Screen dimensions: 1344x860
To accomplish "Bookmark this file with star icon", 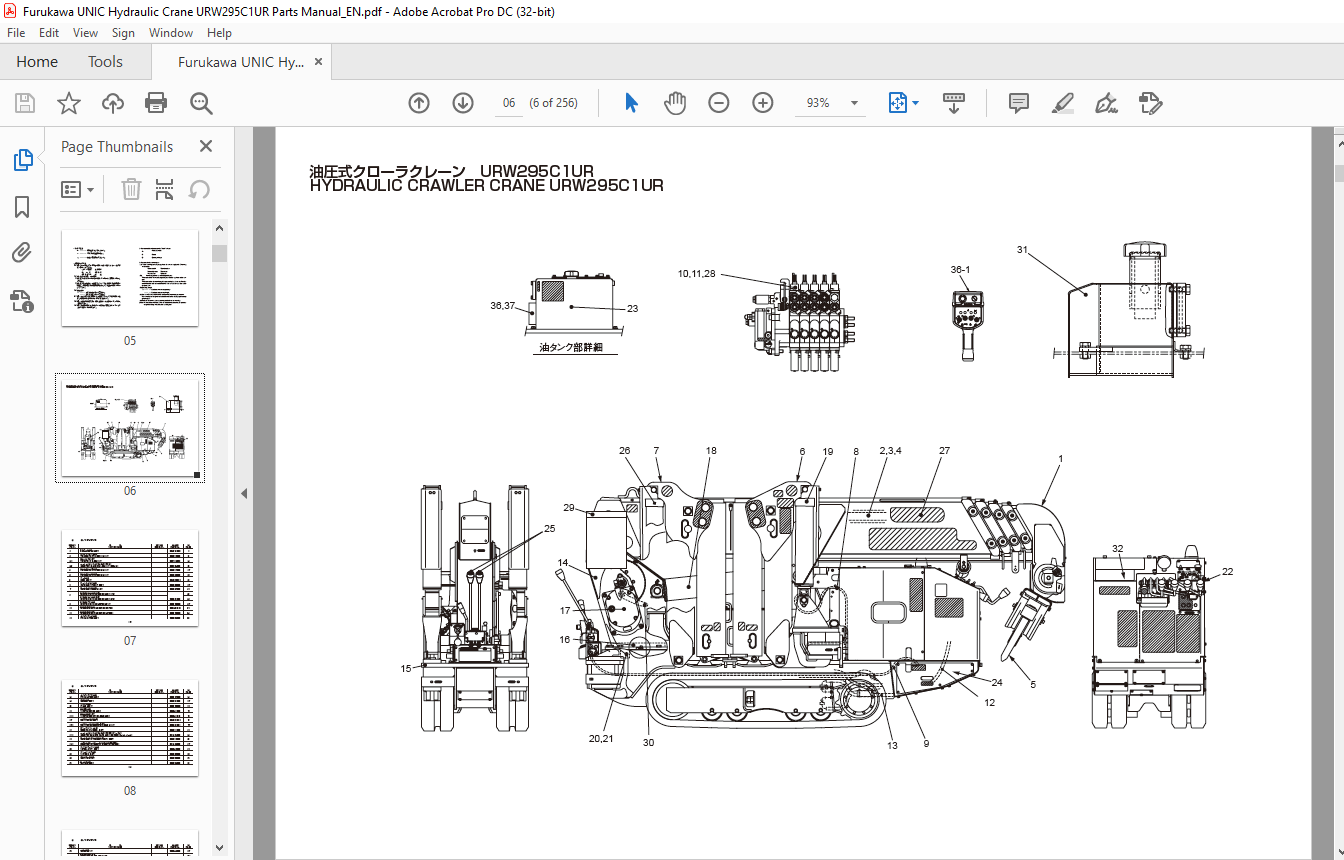I will 68,103.
